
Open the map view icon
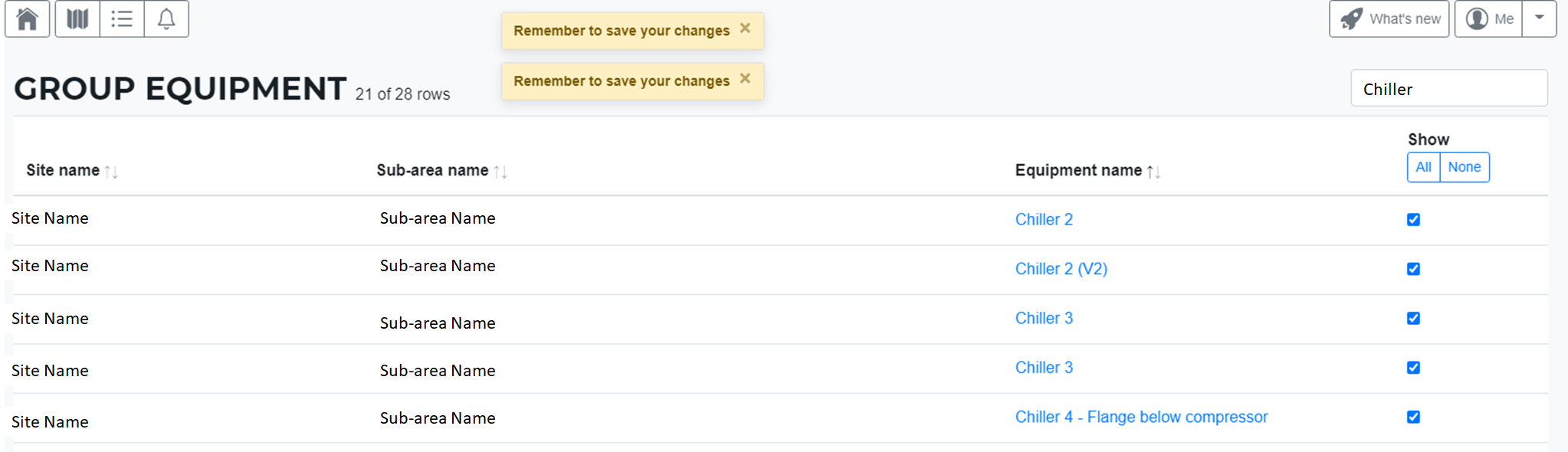(x=77, y=18)
